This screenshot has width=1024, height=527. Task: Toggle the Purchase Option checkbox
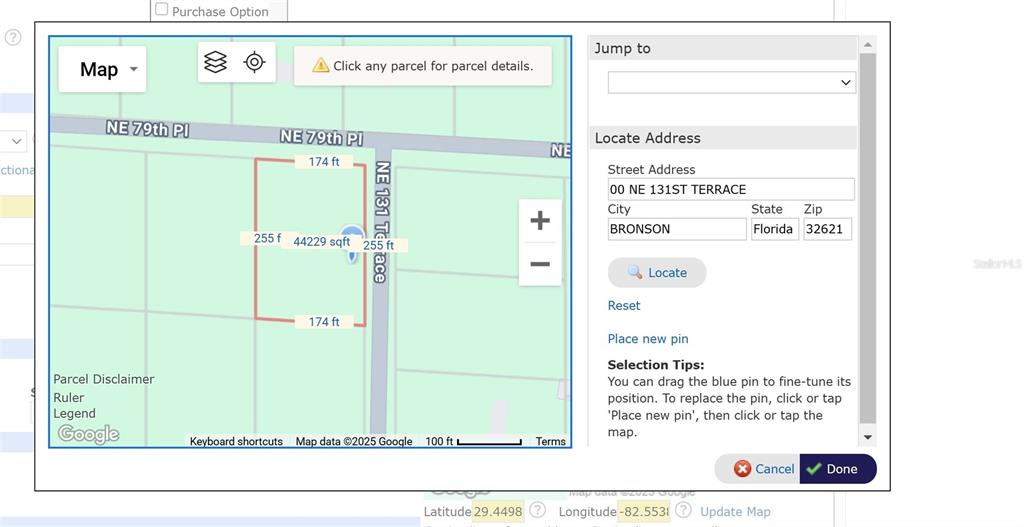(162, 10)
